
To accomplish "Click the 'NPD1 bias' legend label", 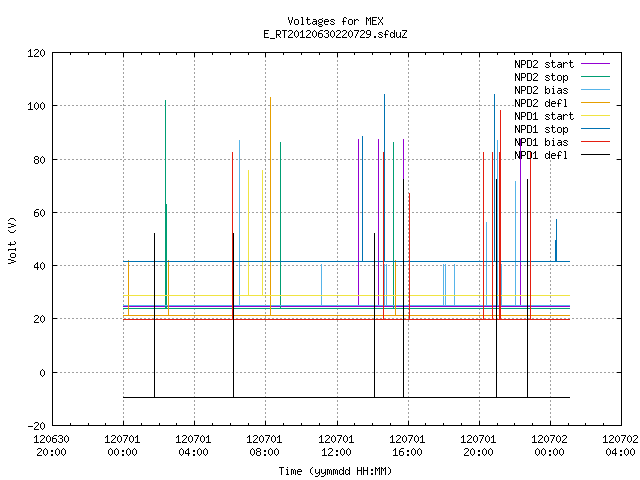I will [x=541, y=142].
